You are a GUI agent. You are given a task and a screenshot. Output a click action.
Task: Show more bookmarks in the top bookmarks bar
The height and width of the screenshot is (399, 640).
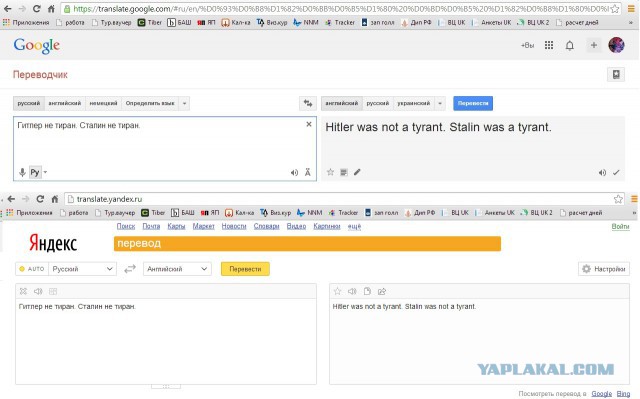click(631, 23)
